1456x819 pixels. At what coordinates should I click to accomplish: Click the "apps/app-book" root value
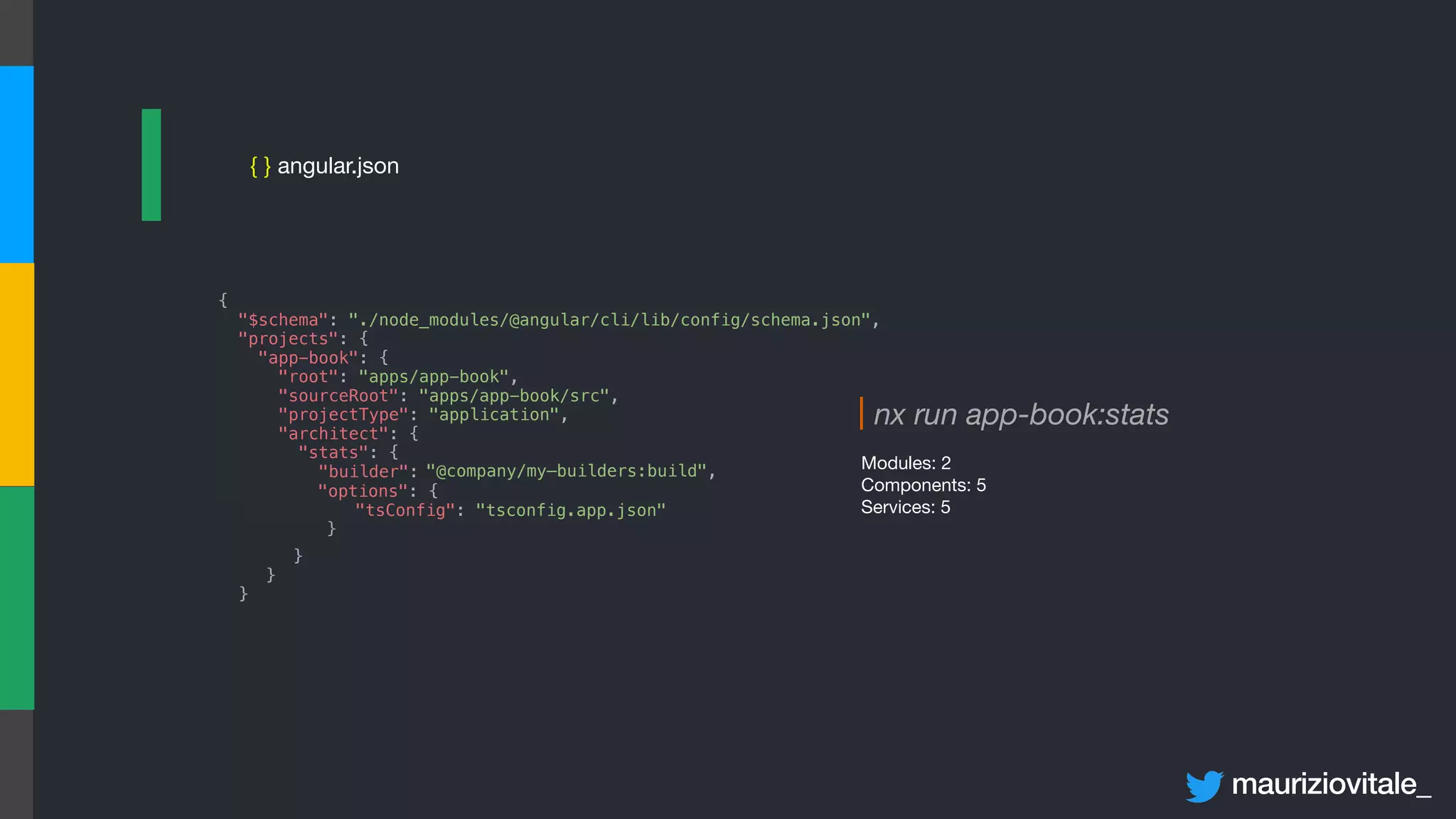point(434,377)
